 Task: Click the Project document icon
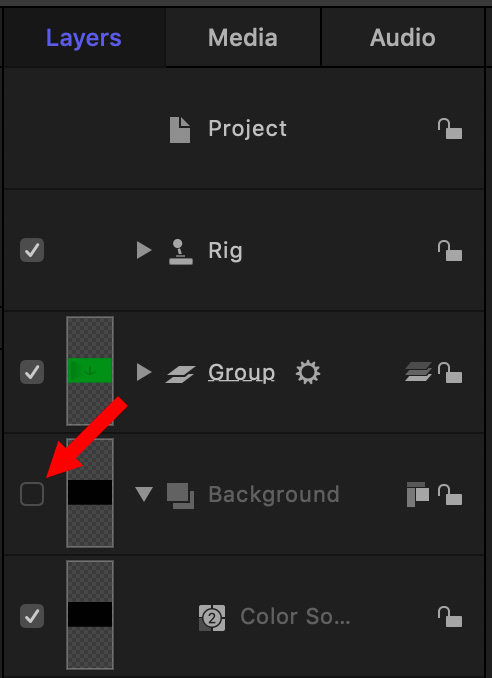pyautogui.click(x=180, y=129)
